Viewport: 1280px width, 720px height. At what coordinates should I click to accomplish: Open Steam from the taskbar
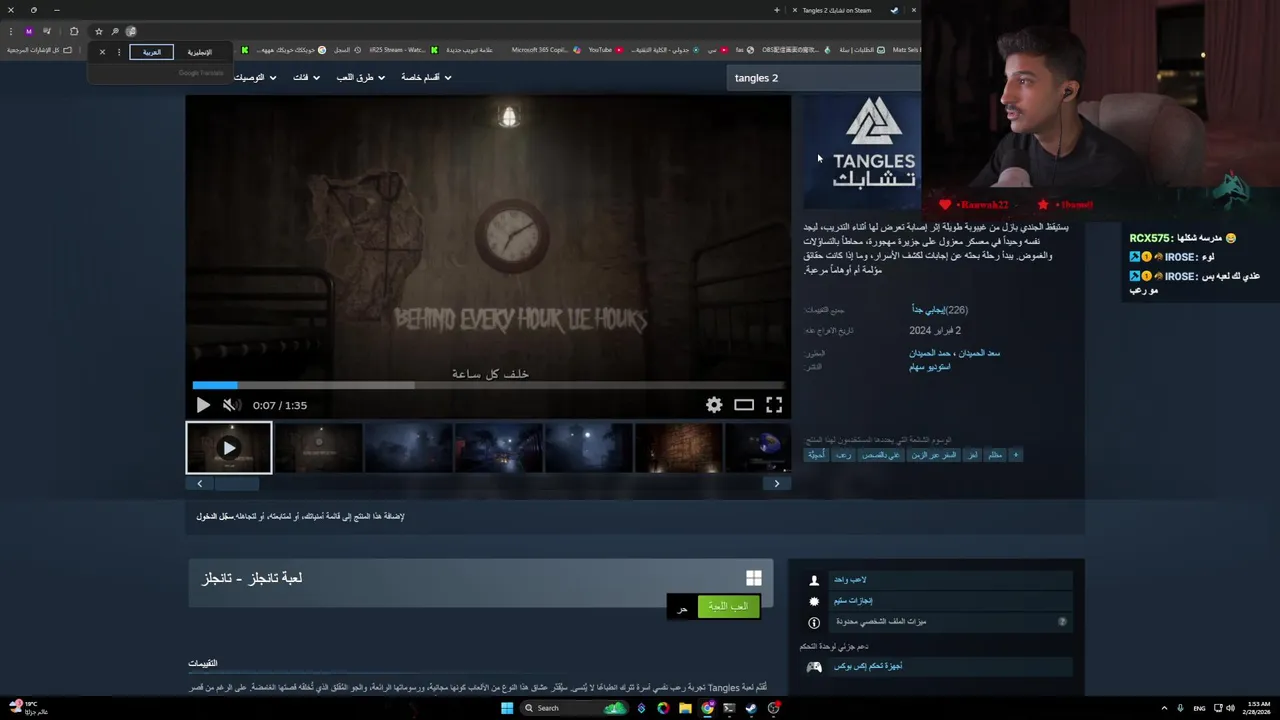pos(751,708)
